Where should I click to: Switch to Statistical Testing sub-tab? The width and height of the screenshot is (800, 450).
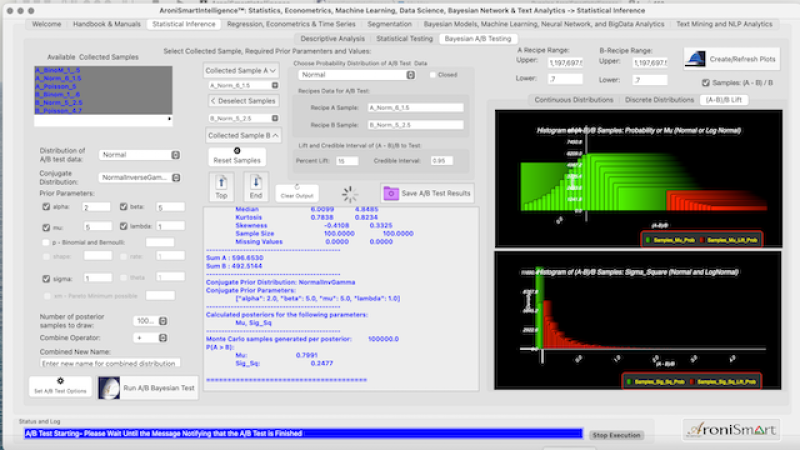[x=405, y=39]
